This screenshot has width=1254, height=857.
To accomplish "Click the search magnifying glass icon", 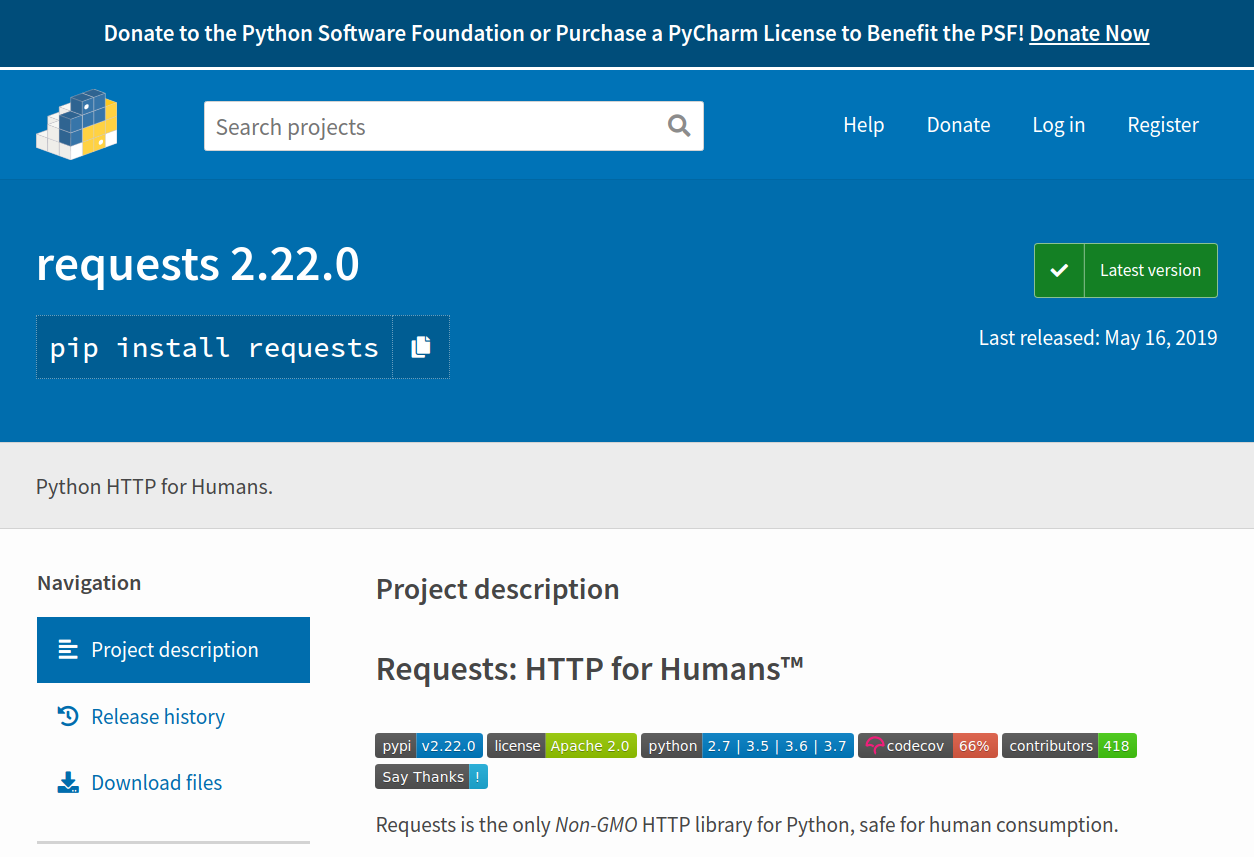I will [679, 125].
